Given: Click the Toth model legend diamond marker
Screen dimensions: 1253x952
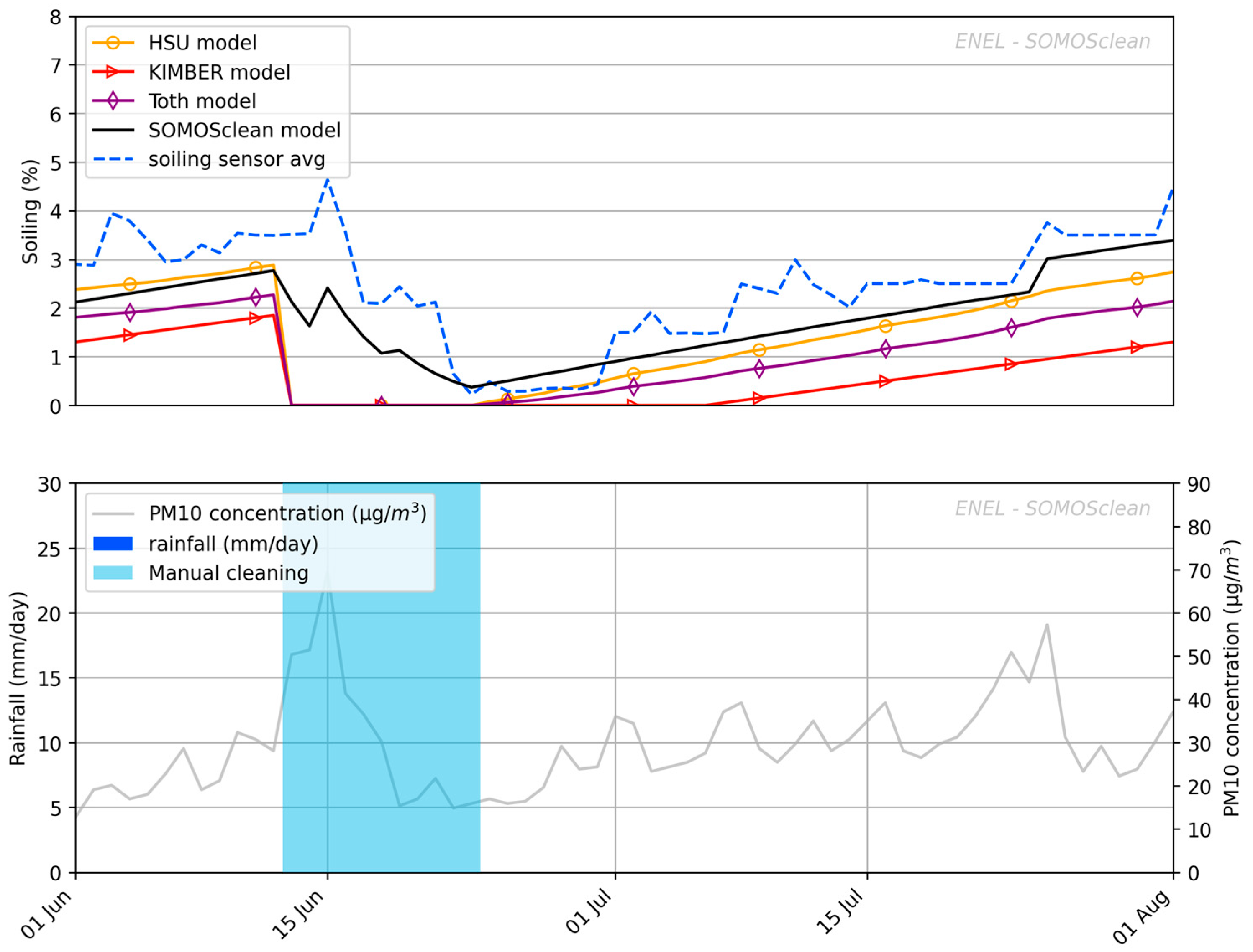Looking at the screenshot, I should [113, 101].
